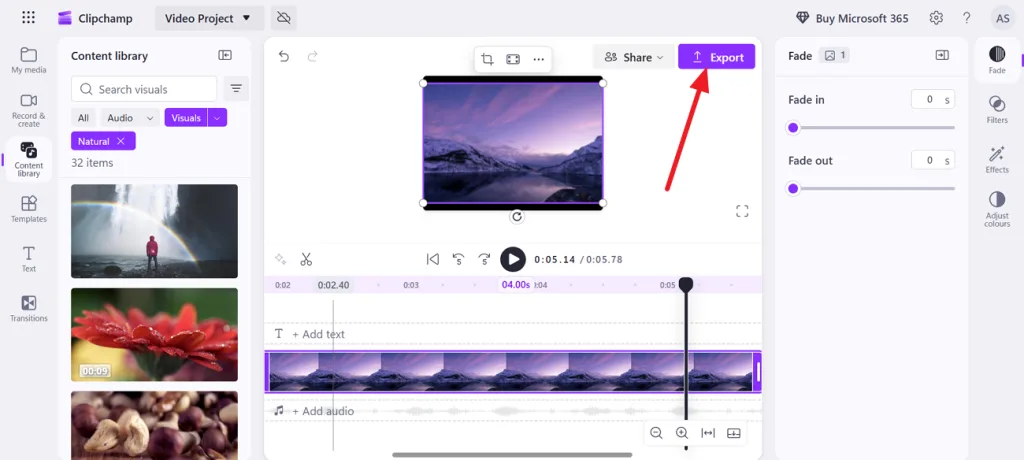Fit the timeline to the screen
The image size is (1024, 460).
pos(708,433)
